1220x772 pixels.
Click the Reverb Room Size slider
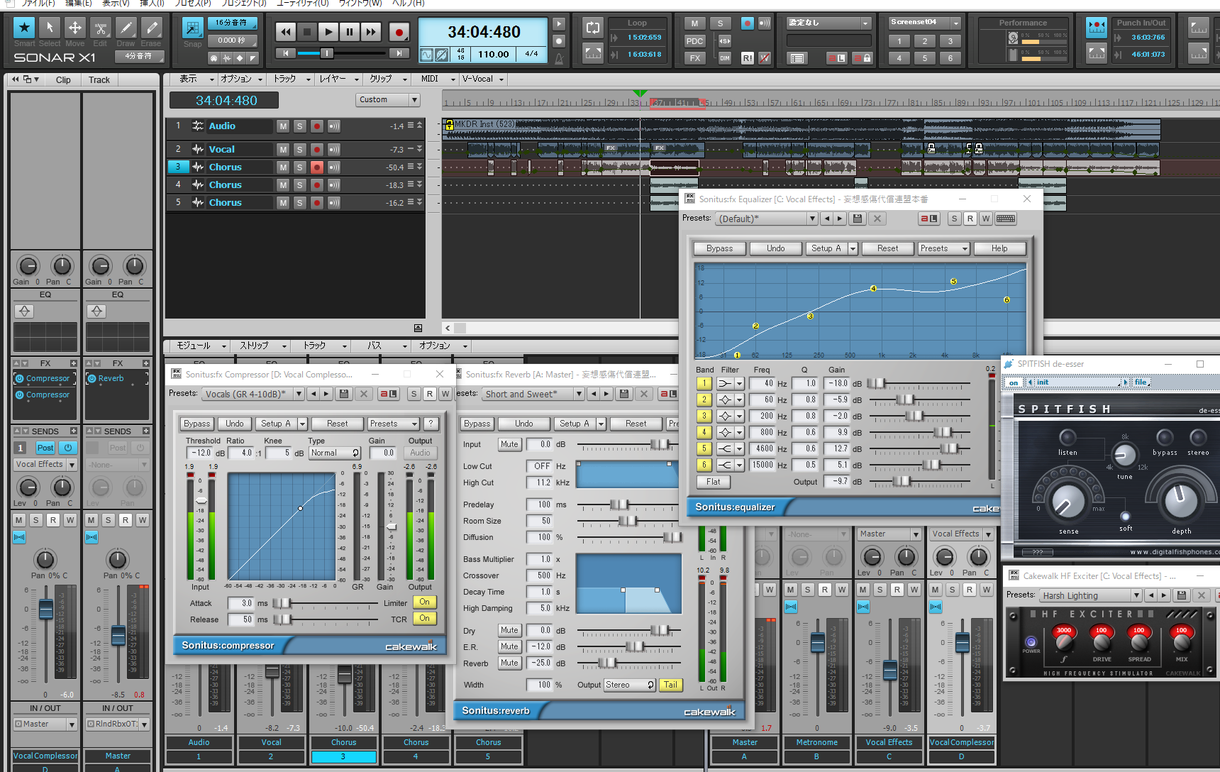629,521
